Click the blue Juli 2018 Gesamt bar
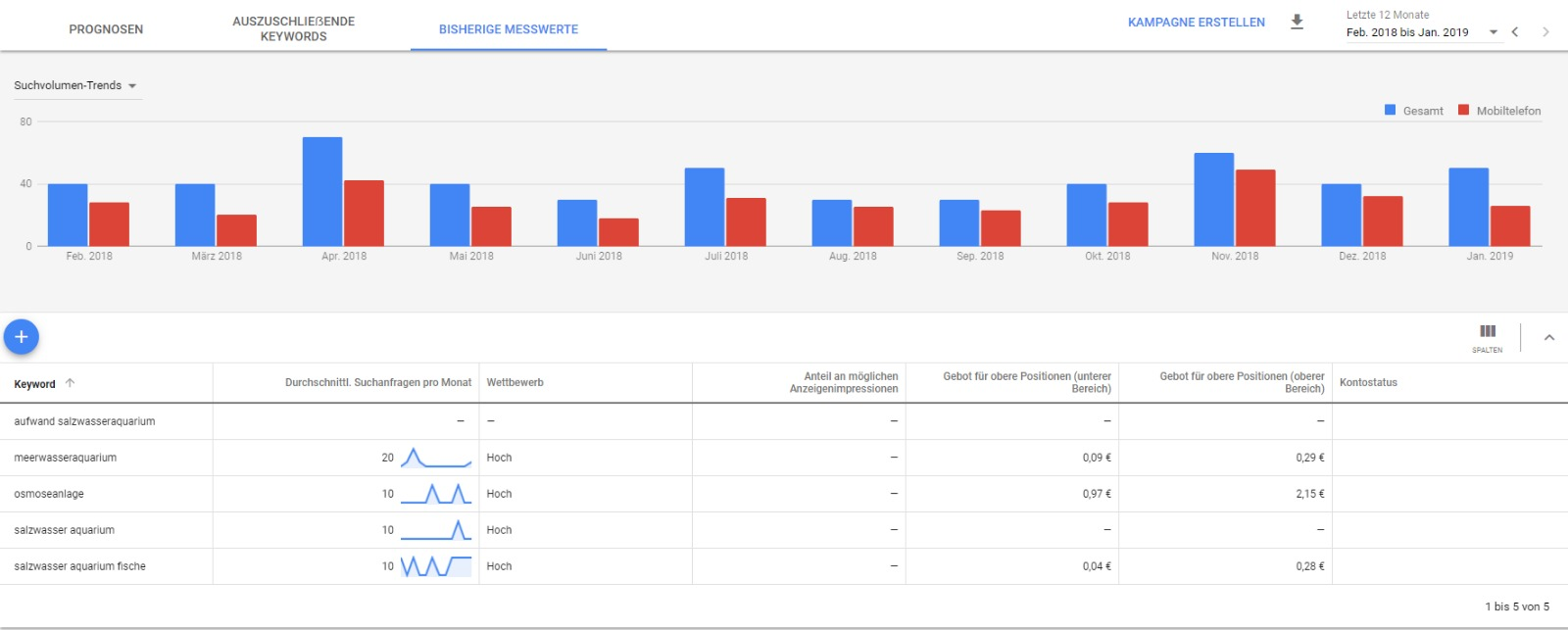 (705, 207)
